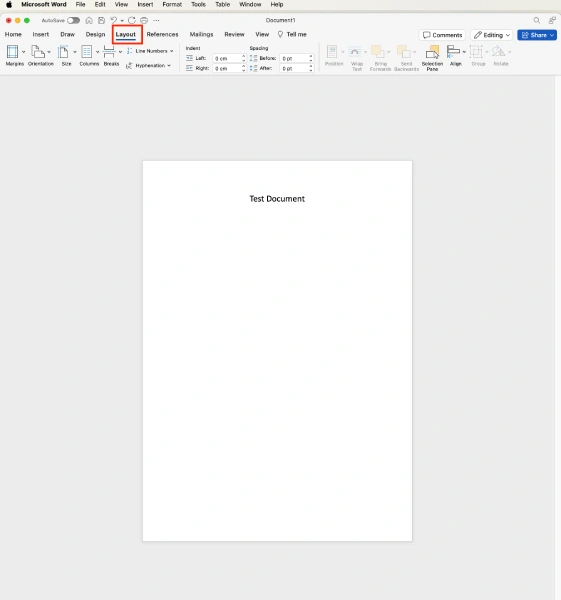Switch to the Mailings tab

coord(201,34)
